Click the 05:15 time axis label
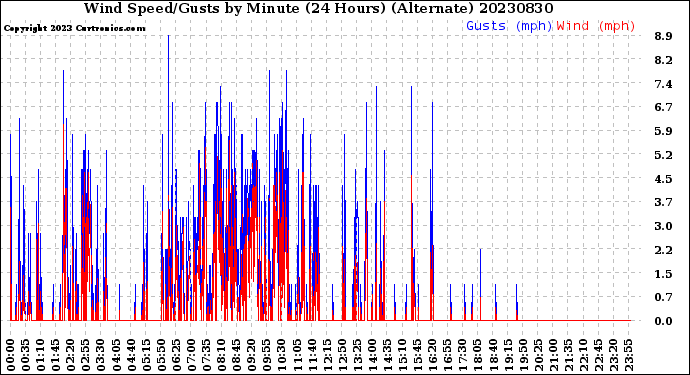This screenshot has width=690, height=375. pos(146,355)
